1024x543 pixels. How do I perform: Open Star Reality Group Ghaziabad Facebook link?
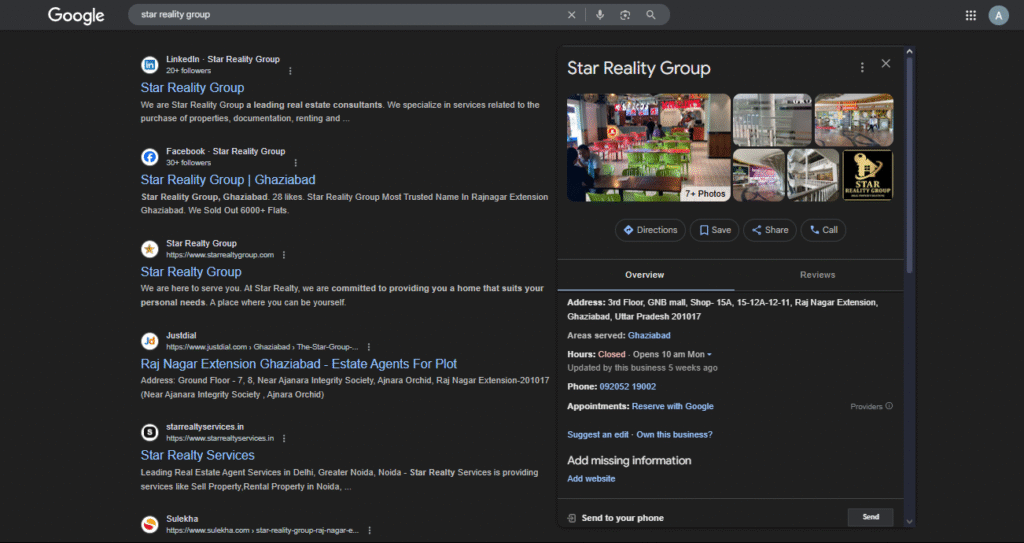pos(228,180)
